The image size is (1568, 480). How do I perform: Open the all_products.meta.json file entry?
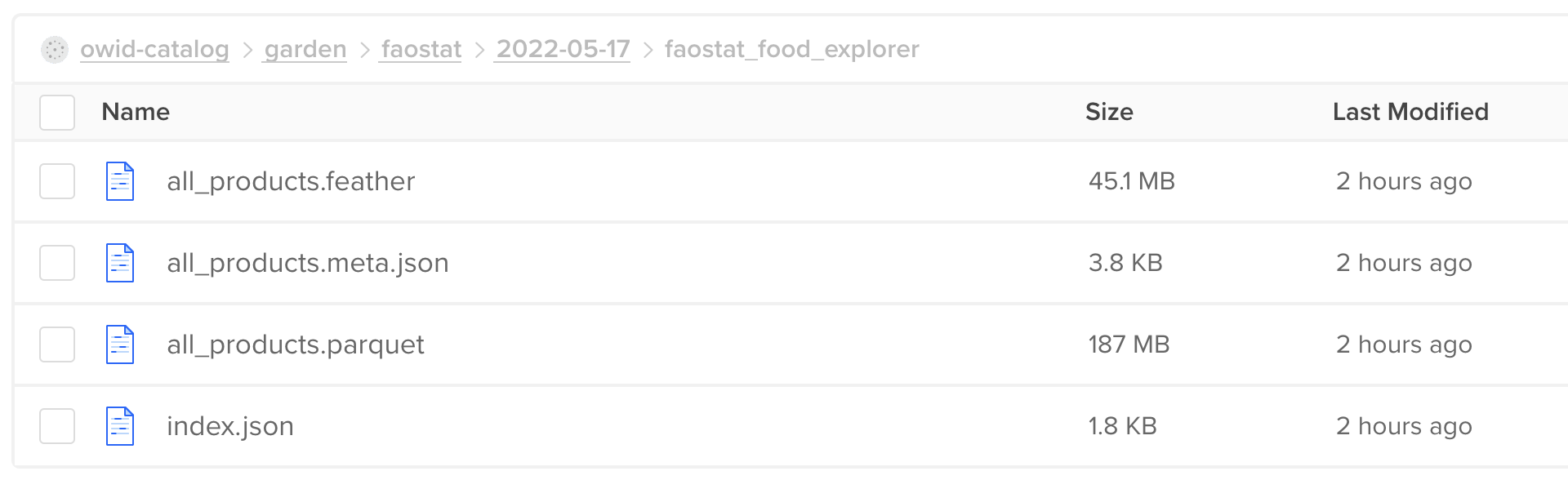pyautogui.click(x=306, y=263)
